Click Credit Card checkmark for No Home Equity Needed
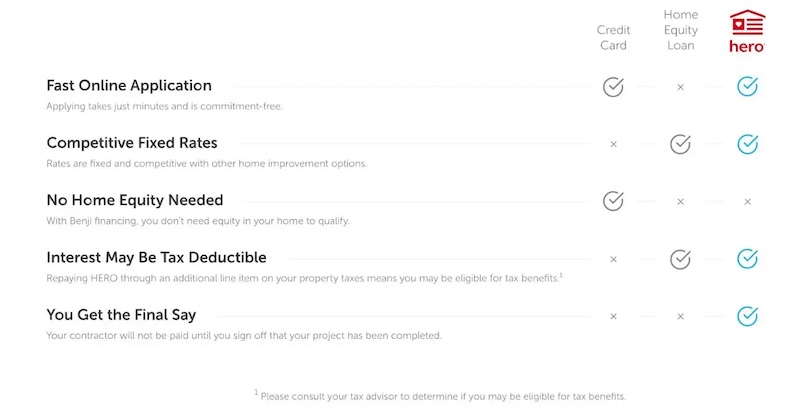The height and width of the screenshot is (414, 800). click(613, 201)
